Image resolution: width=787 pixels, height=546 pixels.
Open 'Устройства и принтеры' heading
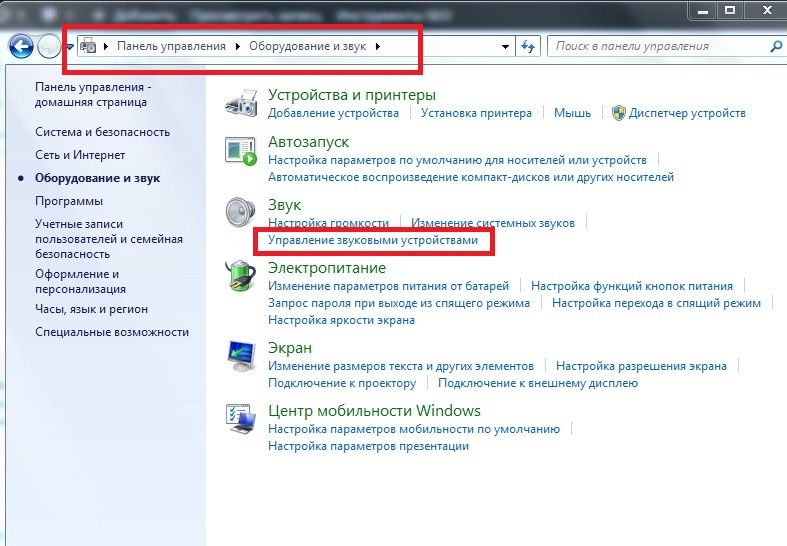click(351, 94)
